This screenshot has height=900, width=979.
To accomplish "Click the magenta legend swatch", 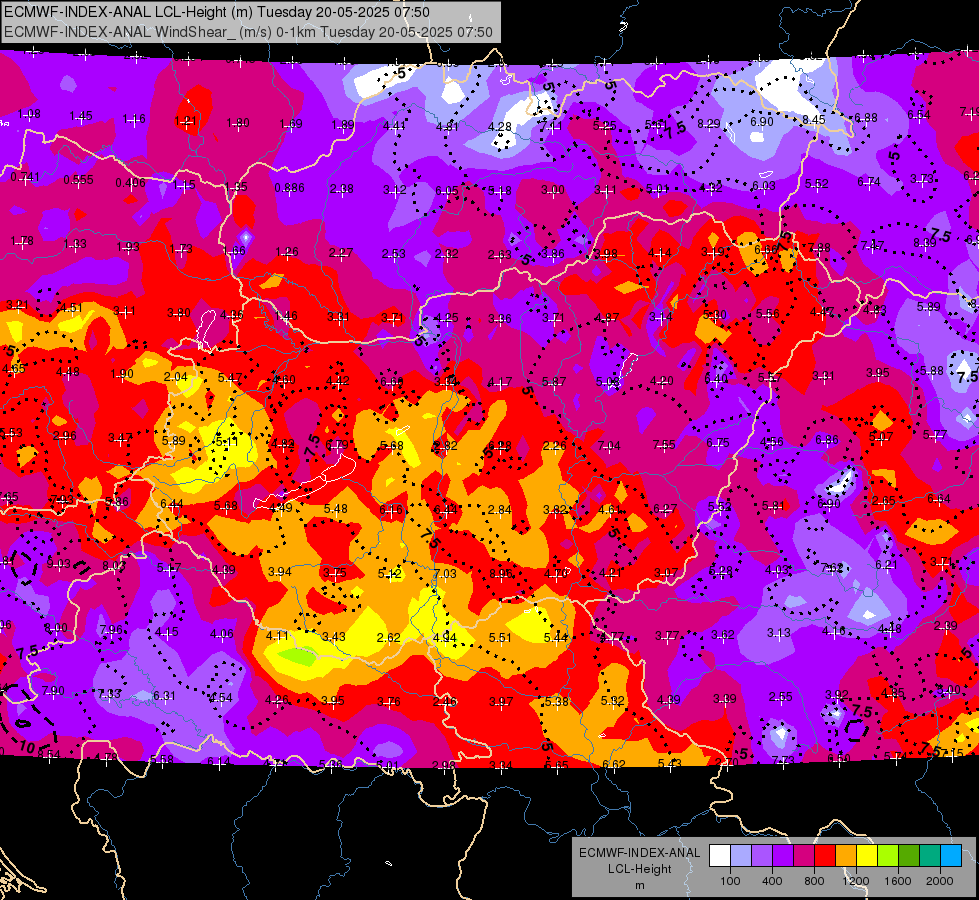I will click(804, 856).
